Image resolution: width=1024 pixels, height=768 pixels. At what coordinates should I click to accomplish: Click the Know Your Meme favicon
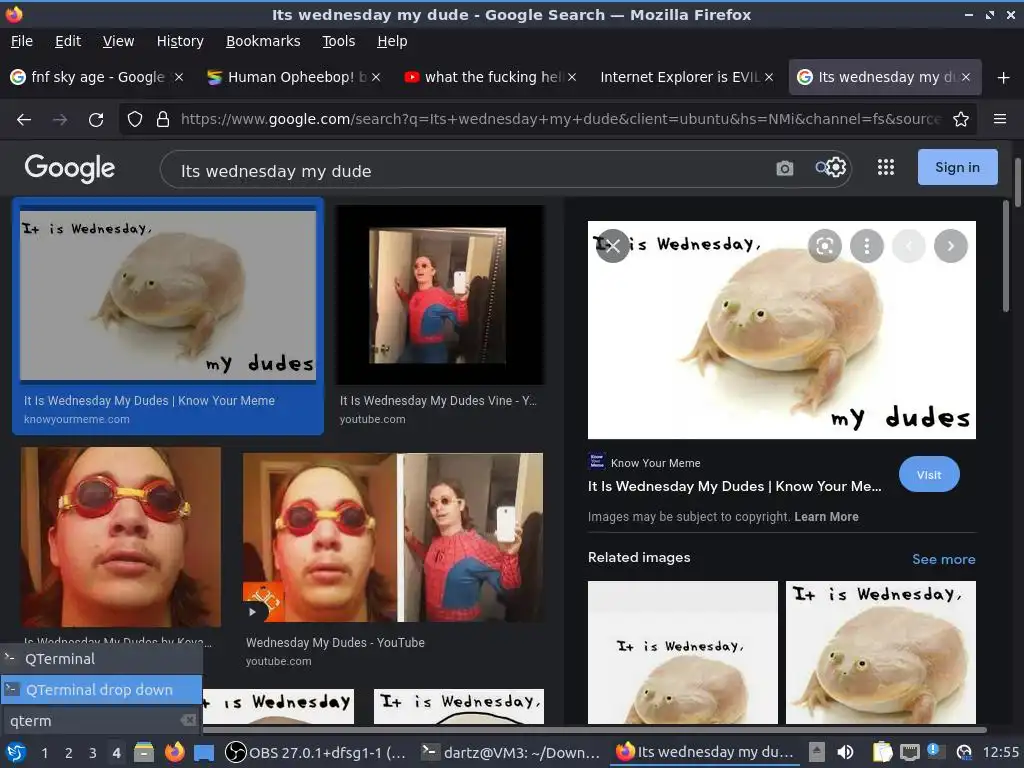pyautogui.click(x=596, y=461)
